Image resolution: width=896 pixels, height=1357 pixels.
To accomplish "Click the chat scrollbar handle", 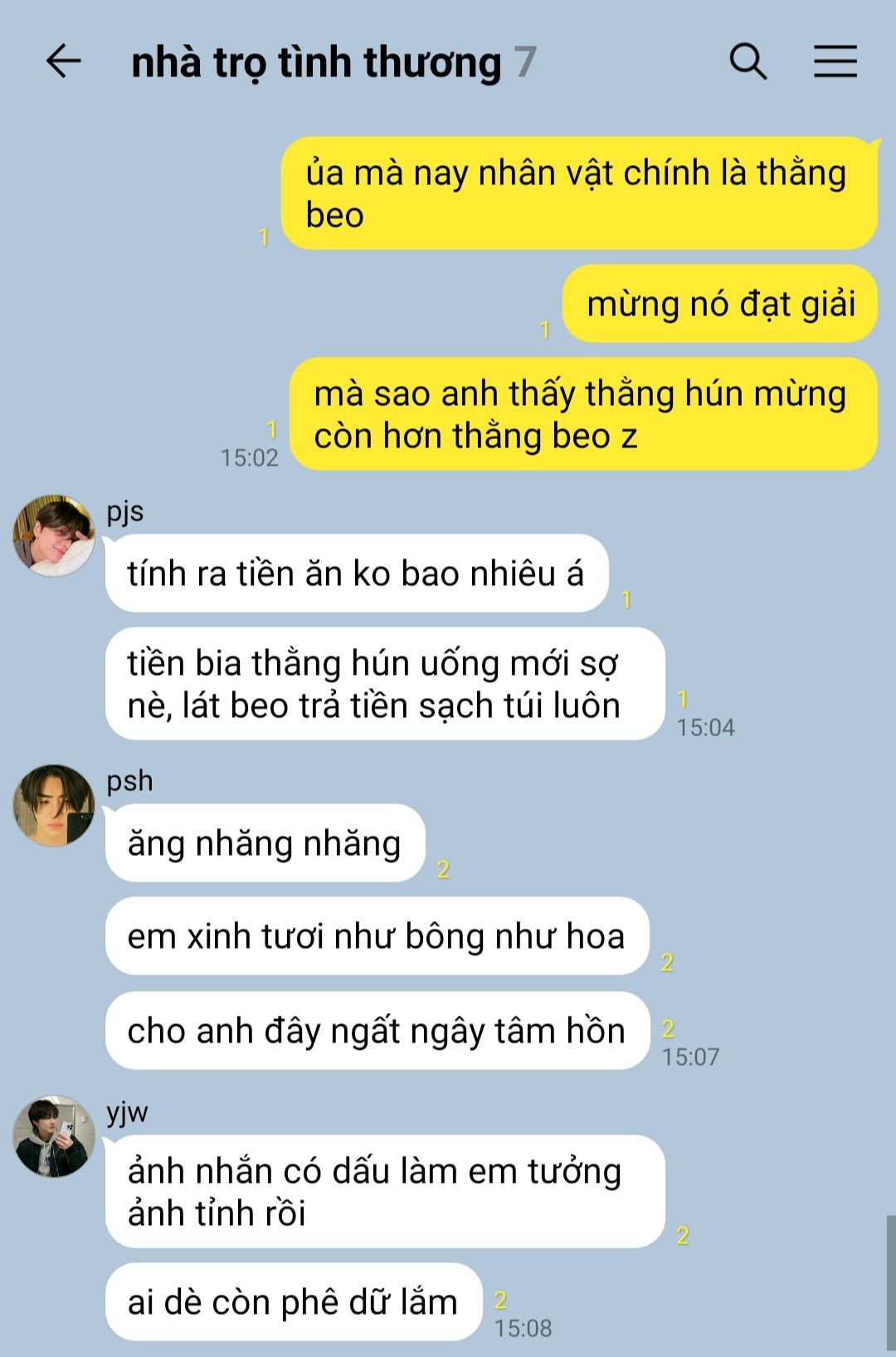I will click(891, 1283).
